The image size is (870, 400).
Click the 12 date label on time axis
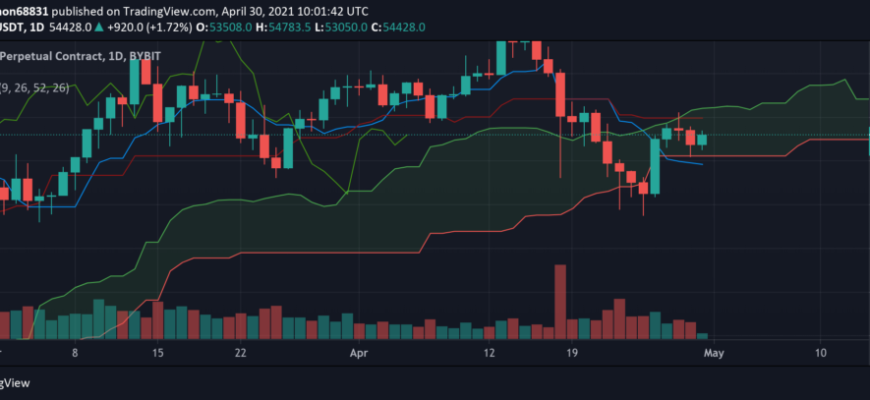tap(489, 353)
